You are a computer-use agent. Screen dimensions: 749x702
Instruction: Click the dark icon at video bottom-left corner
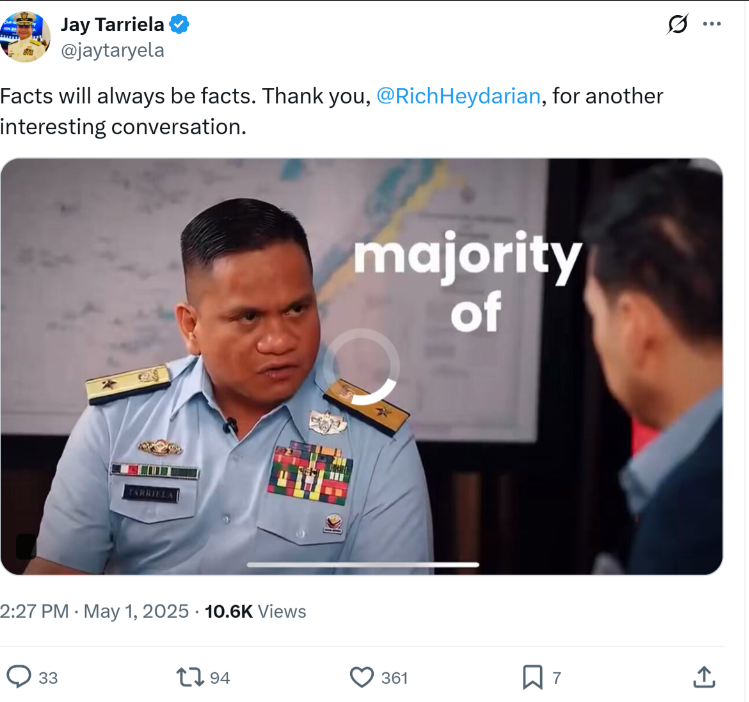[26, 546]
